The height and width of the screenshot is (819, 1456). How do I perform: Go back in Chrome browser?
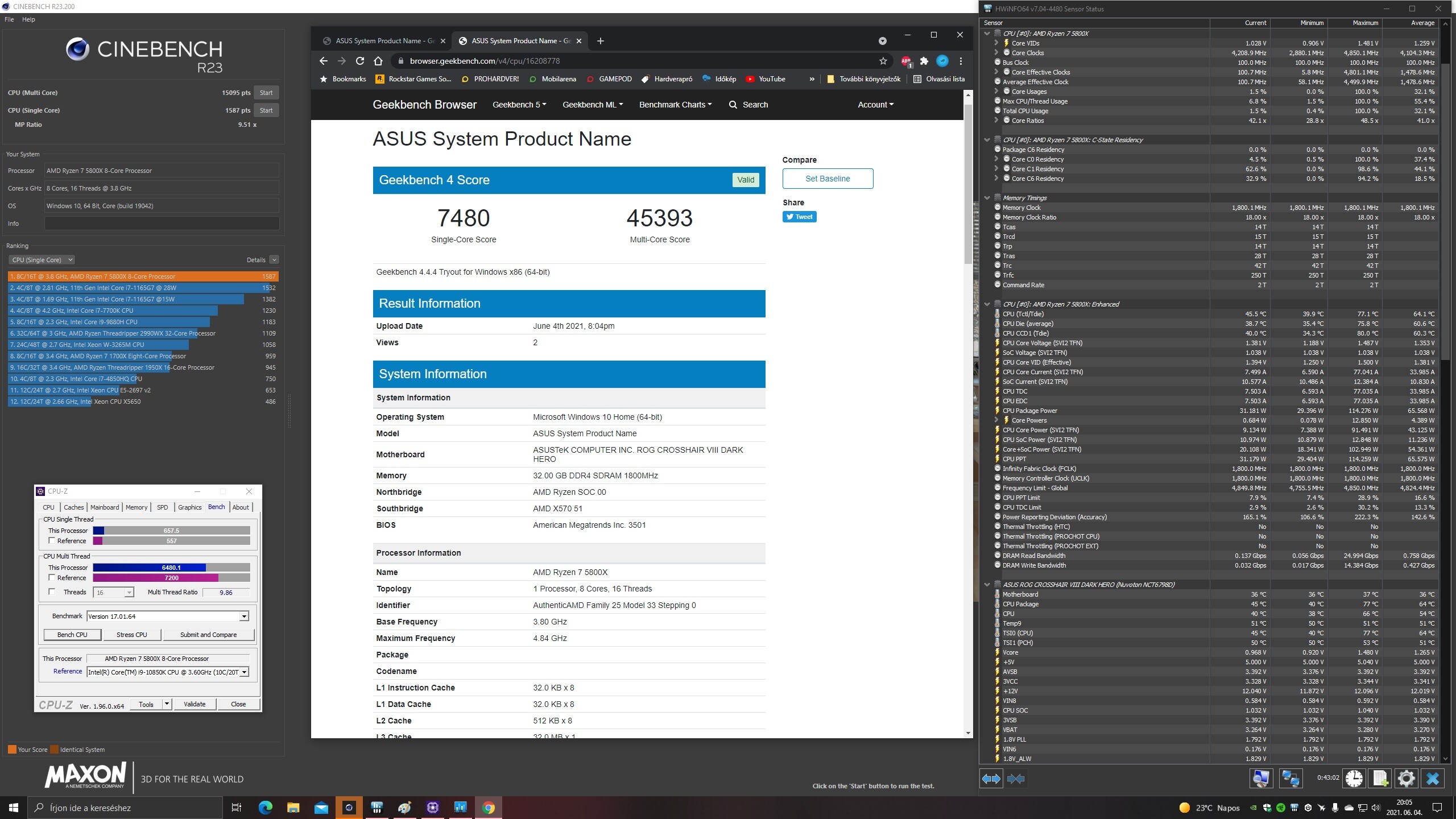(323, 61)
